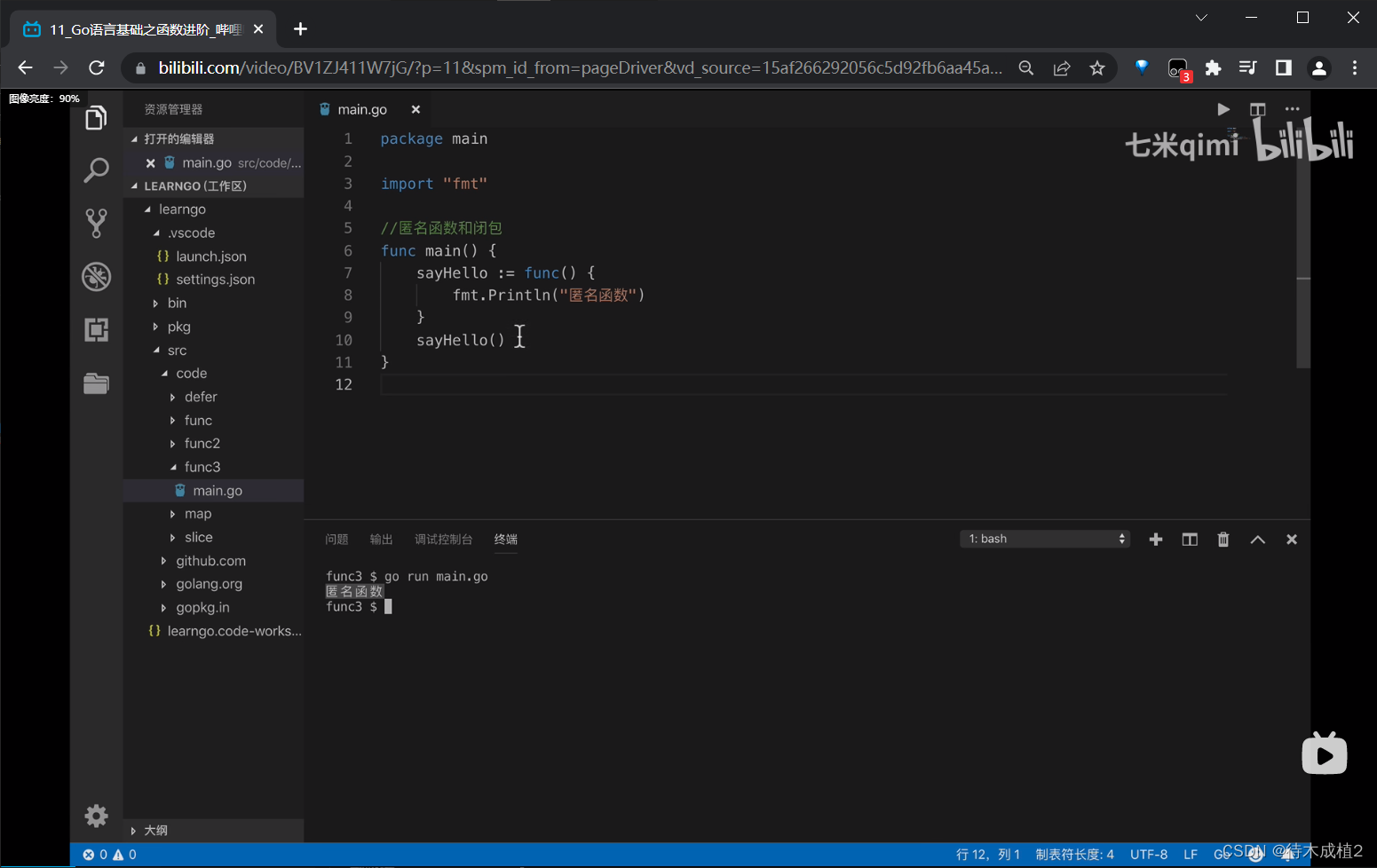Open the editor more actions ellipsis
This screenshot has height=868, width=1377.
point(1292,109)
